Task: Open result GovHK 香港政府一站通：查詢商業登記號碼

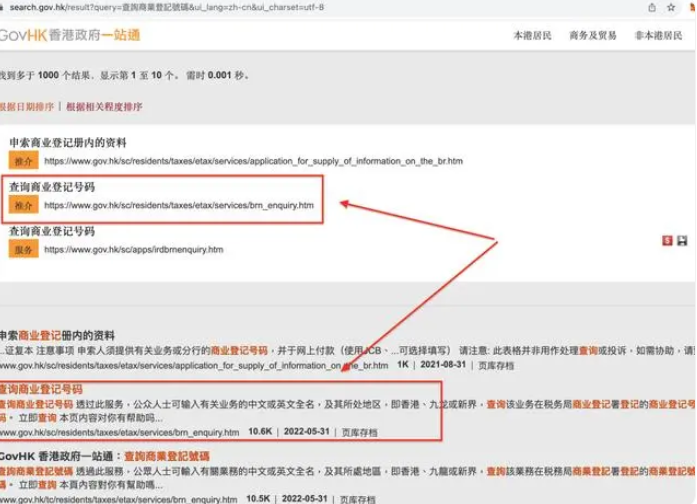Action: click(x=104, y=456)
